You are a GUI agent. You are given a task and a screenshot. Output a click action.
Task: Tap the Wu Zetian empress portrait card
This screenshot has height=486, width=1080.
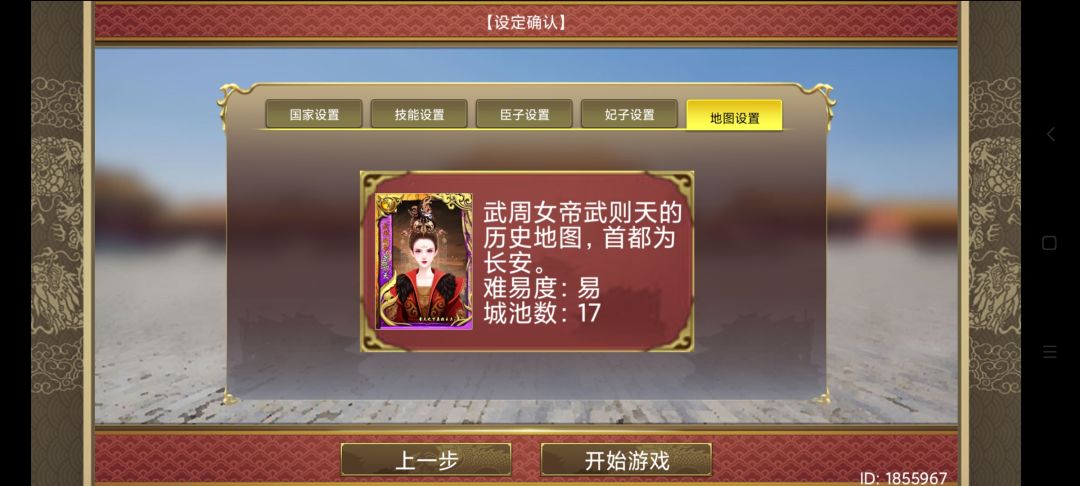coord(424,262)
